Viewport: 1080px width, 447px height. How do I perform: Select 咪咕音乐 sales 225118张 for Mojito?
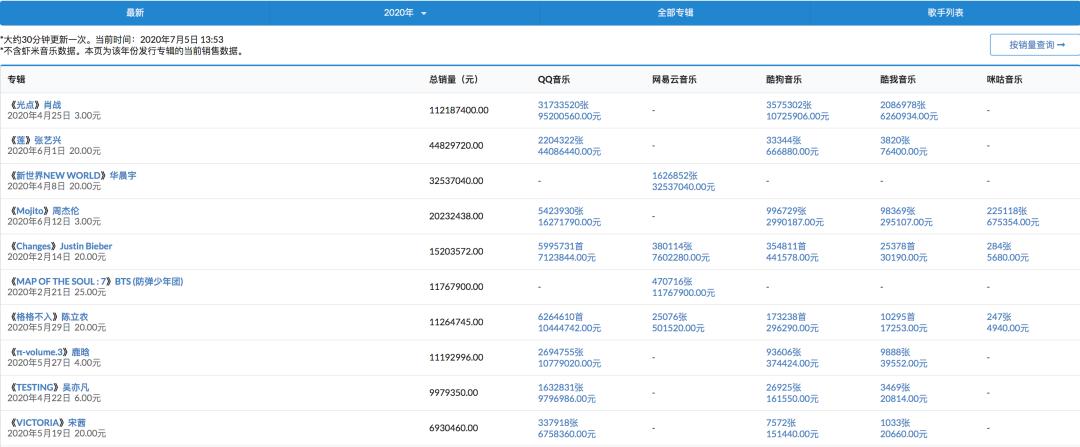pos(1007,211)
